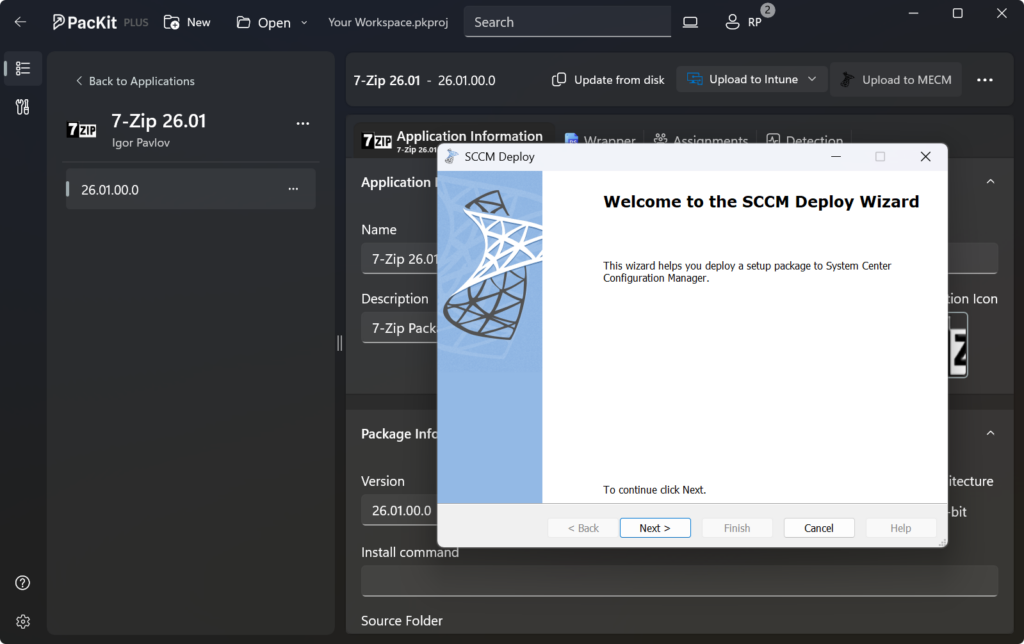Click the 7-Zip application icon in left panel
This screenshot has height=644, width=1024.
click(x=82, y=130)
